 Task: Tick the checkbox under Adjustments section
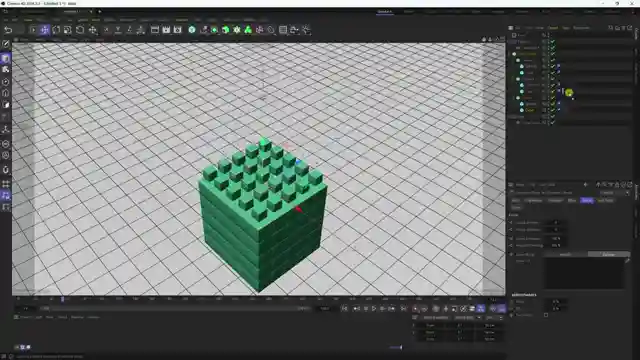click(x=546, y=315)
